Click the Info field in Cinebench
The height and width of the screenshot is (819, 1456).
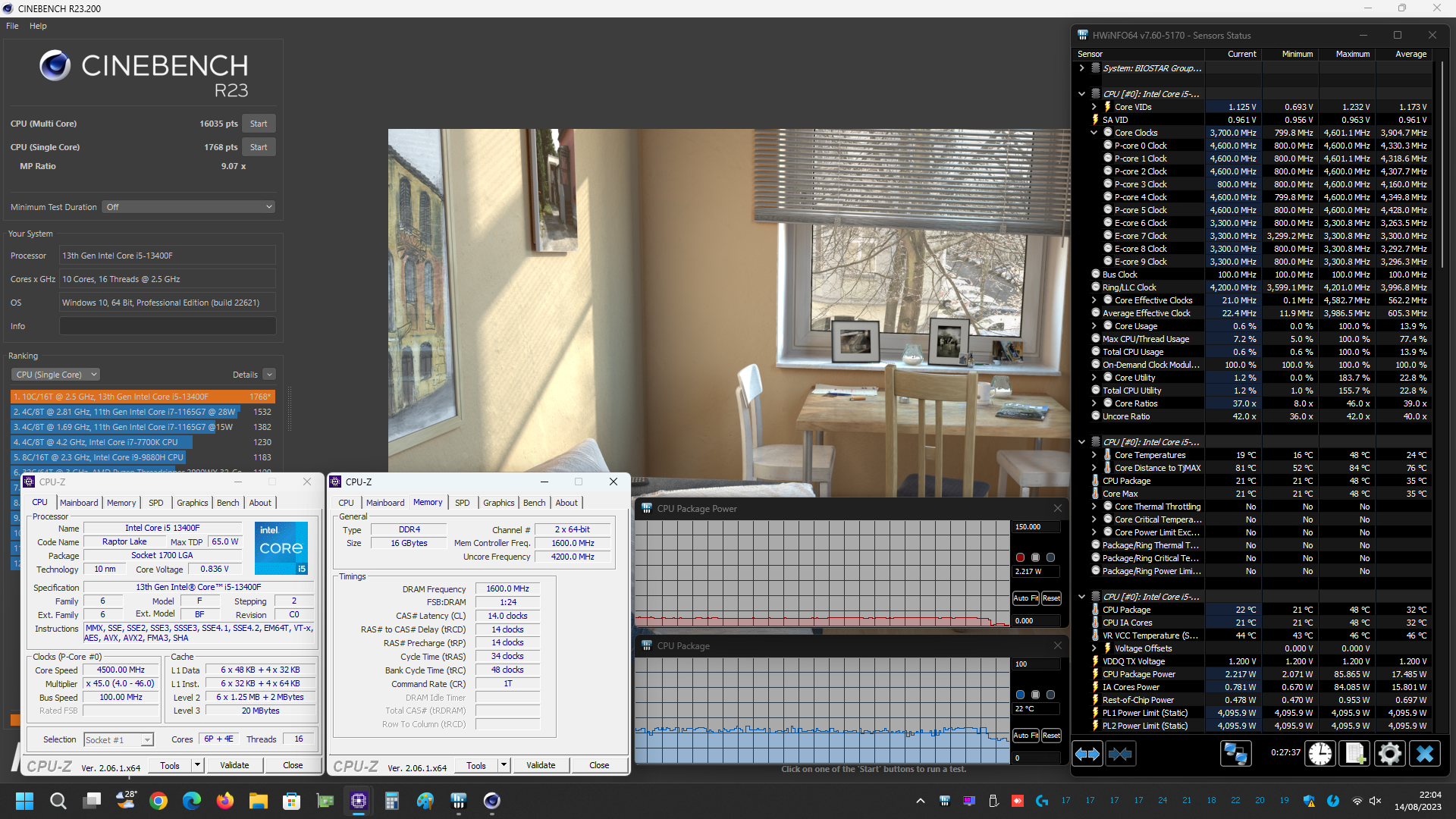(x=167, y=326)
